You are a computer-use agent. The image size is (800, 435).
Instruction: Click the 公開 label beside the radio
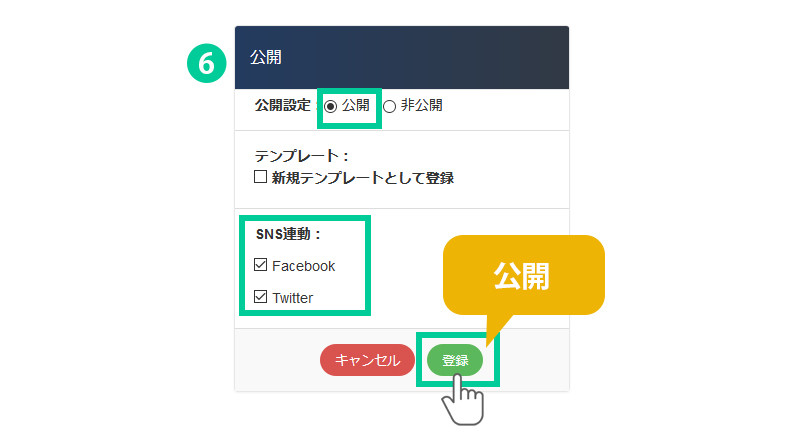[x=355, y=105]
